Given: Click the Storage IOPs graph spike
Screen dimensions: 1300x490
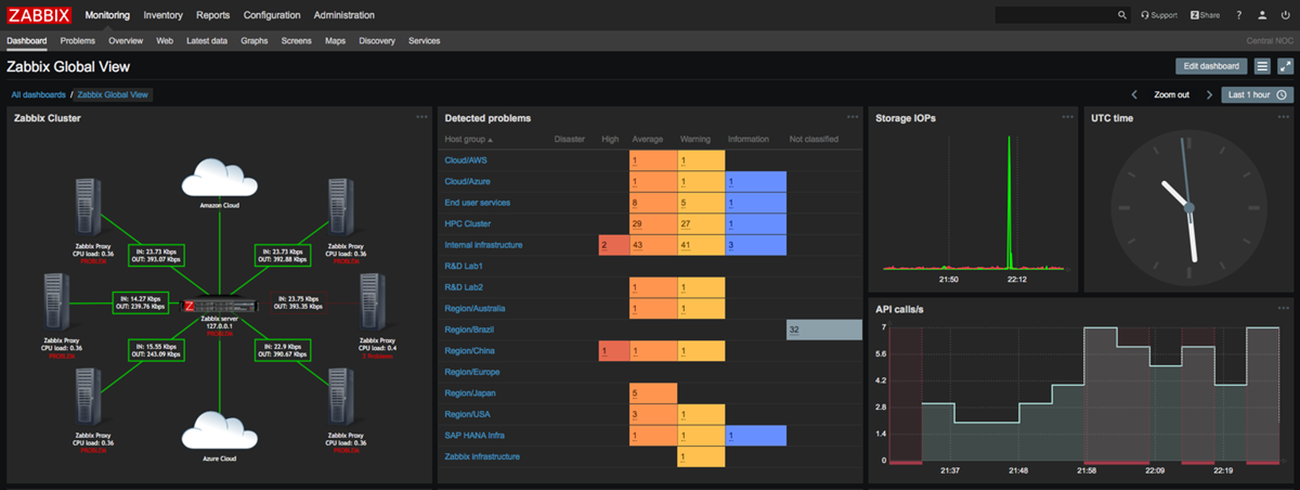Looking at the screenshot, I should (x=1009, y=203).
